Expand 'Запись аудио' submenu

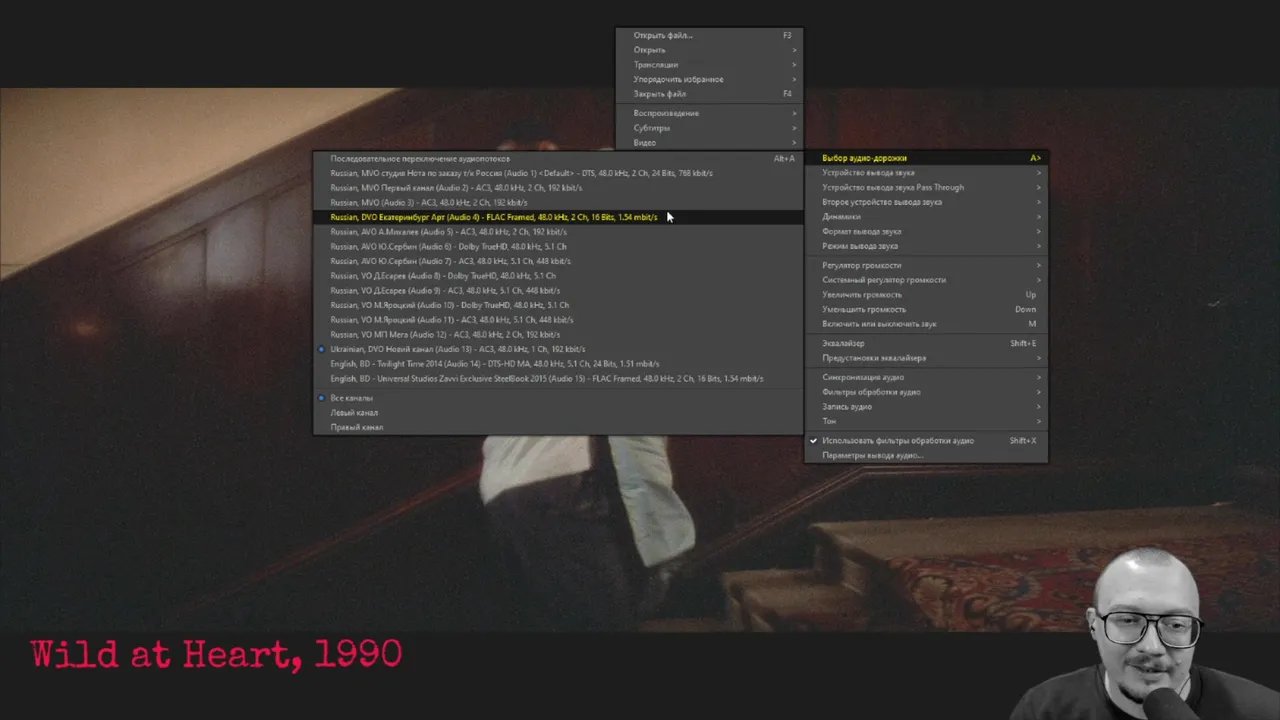927,407
